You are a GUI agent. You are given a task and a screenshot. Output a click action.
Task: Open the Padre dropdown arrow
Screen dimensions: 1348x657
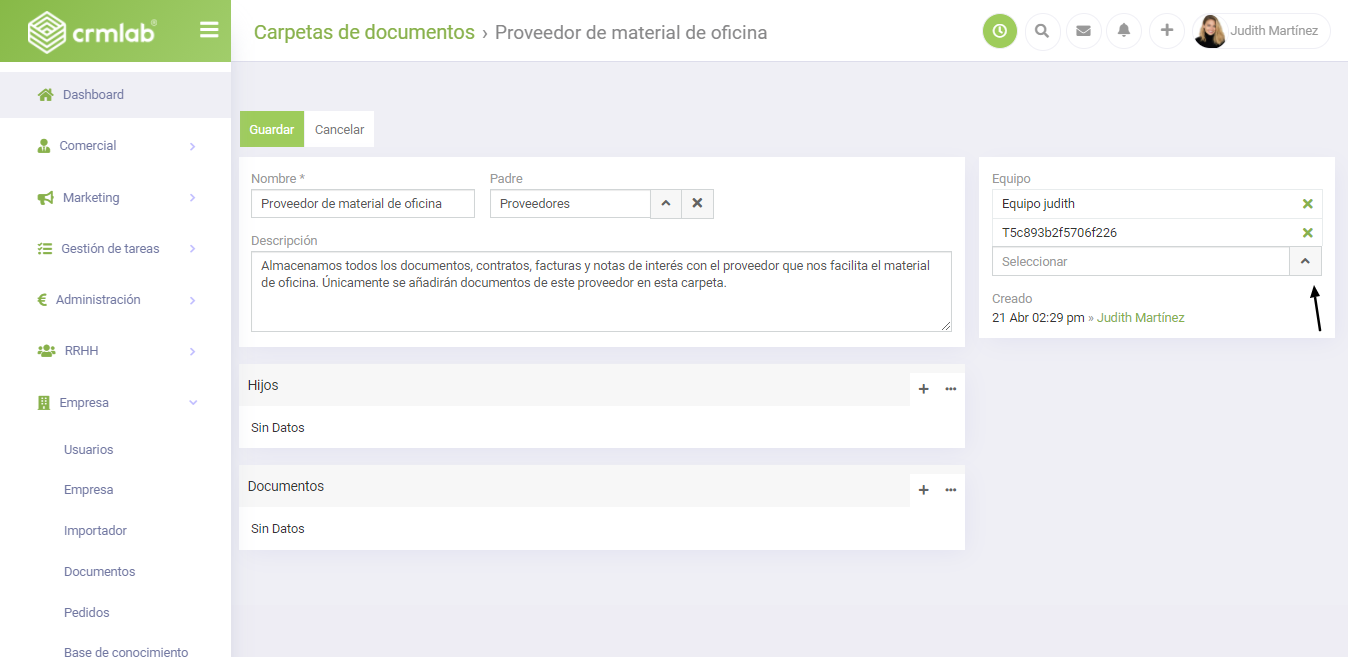tap(666, 204)
